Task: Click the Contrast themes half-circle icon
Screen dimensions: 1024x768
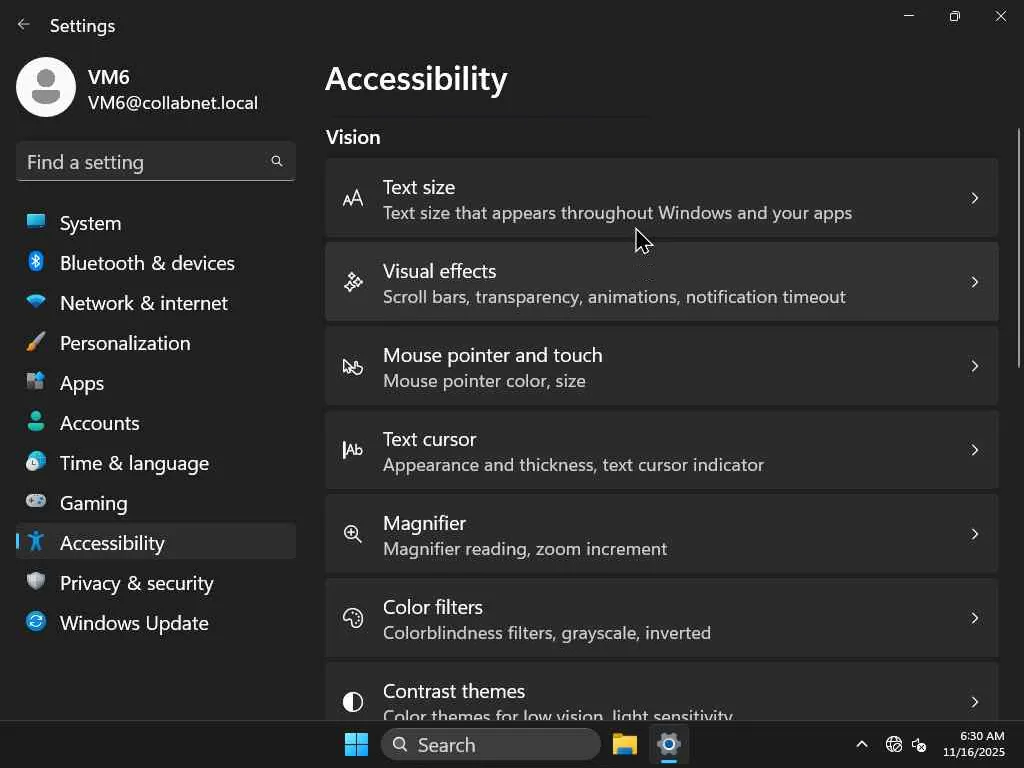Action: coord(353,702)
